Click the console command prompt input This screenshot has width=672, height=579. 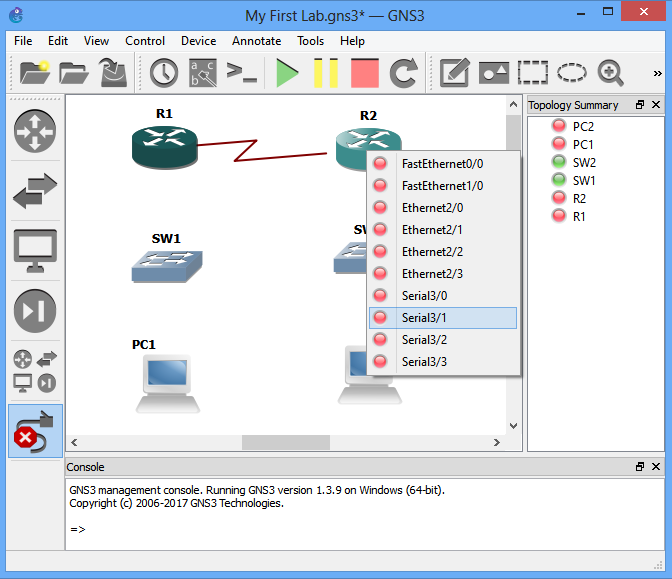pyautogui.click(x=365, y=529)
